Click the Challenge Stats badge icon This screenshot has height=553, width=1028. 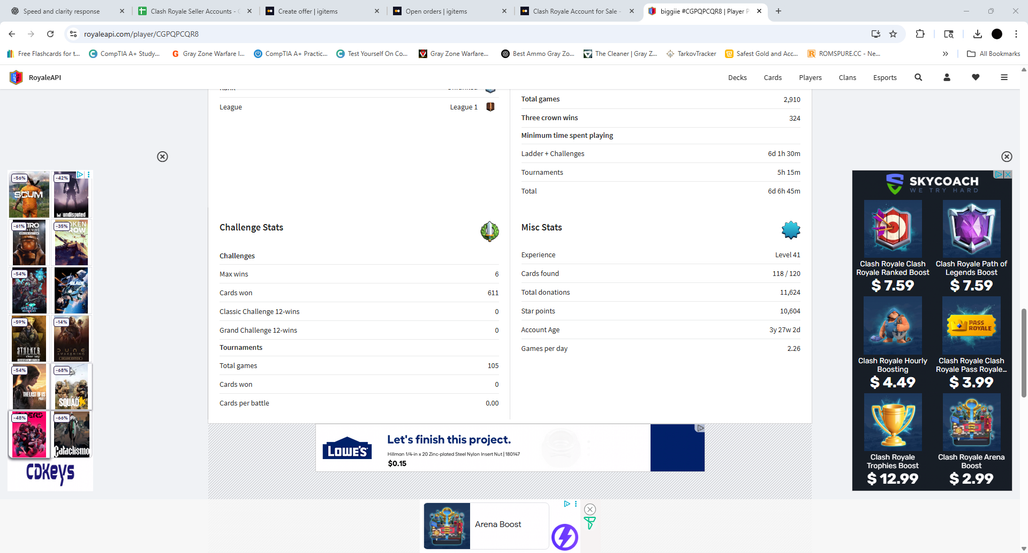coord(489,231)
